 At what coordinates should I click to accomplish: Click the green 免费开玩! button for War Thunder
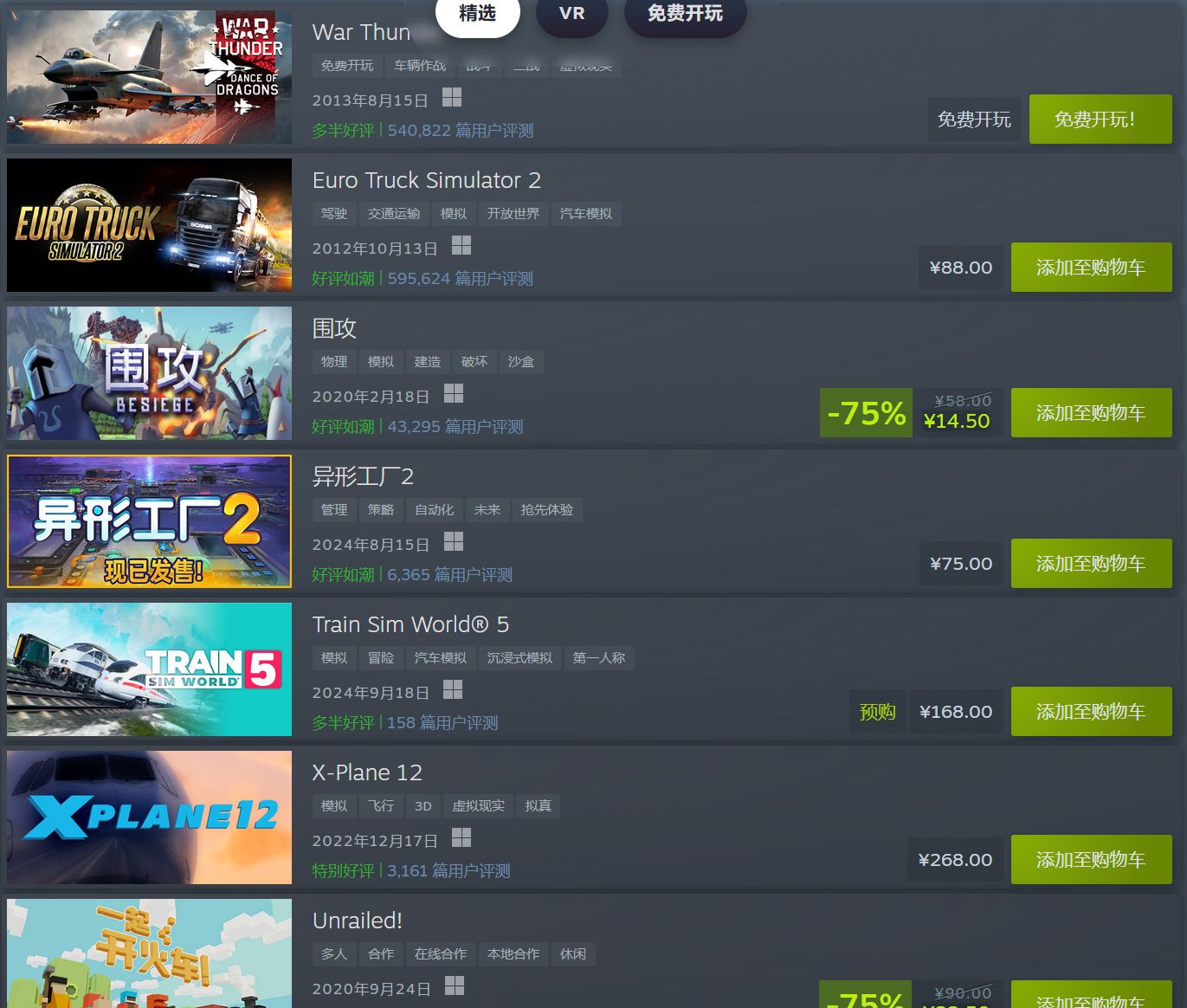1100,120
